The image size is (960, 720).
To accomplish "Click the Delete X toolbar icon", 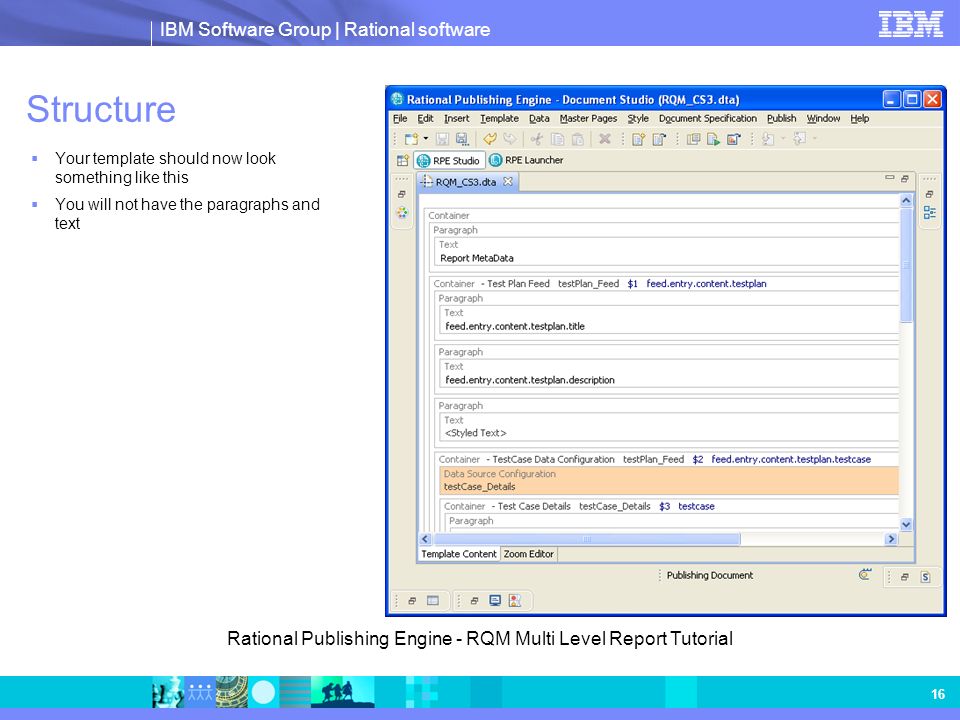I will (605, 139).
